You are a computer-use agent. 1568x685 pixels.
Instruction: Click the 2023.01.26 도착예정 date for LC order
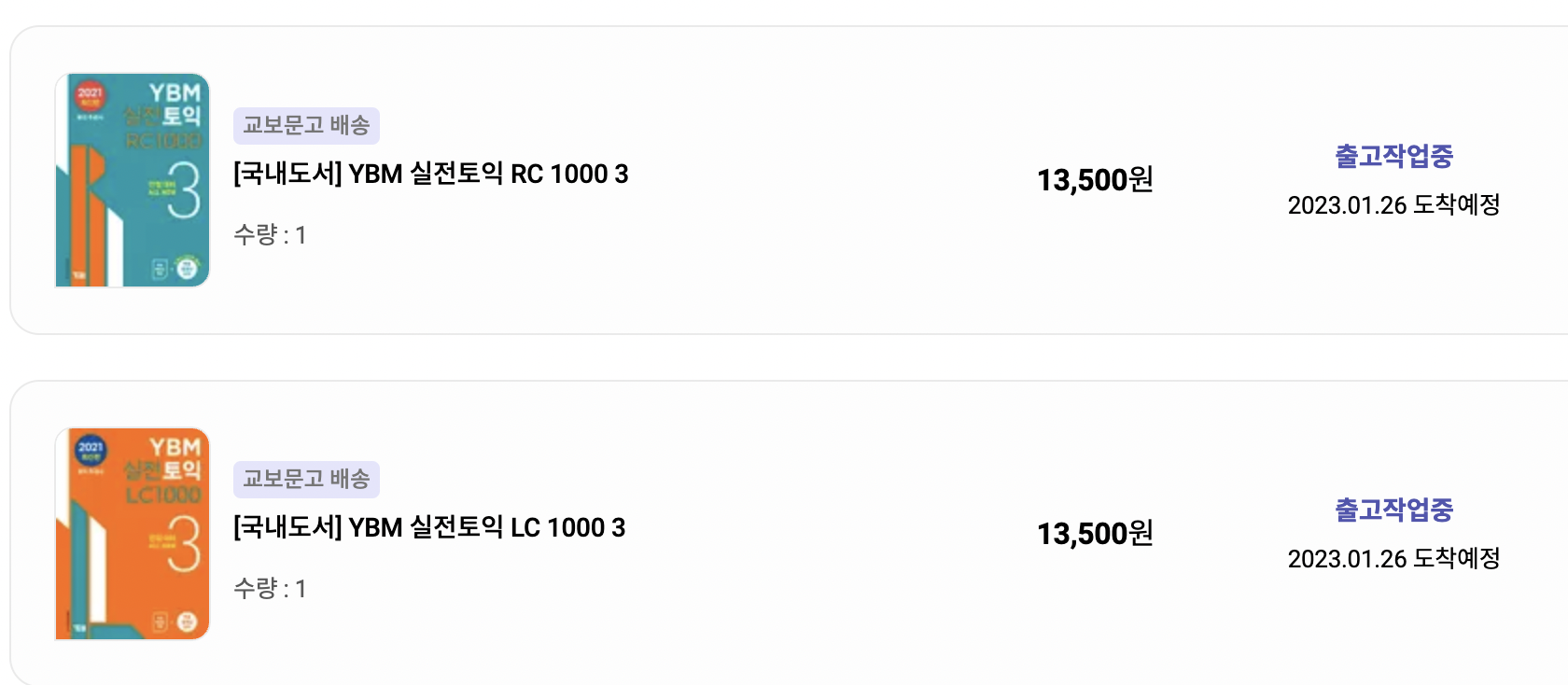click(1396, 559)
